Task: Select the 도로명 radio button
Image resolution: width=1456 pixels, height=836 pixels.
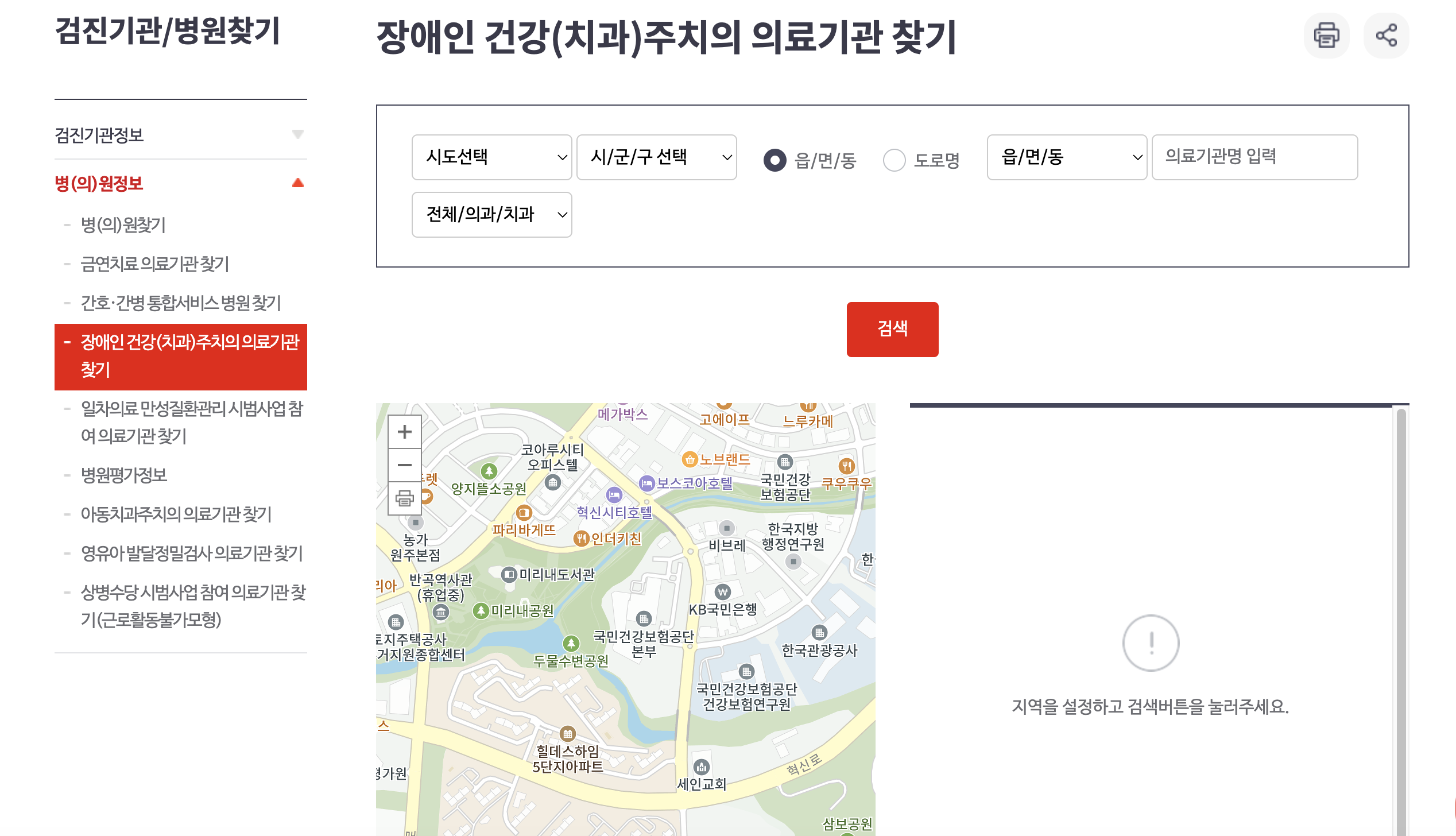Action: point(894,160)
